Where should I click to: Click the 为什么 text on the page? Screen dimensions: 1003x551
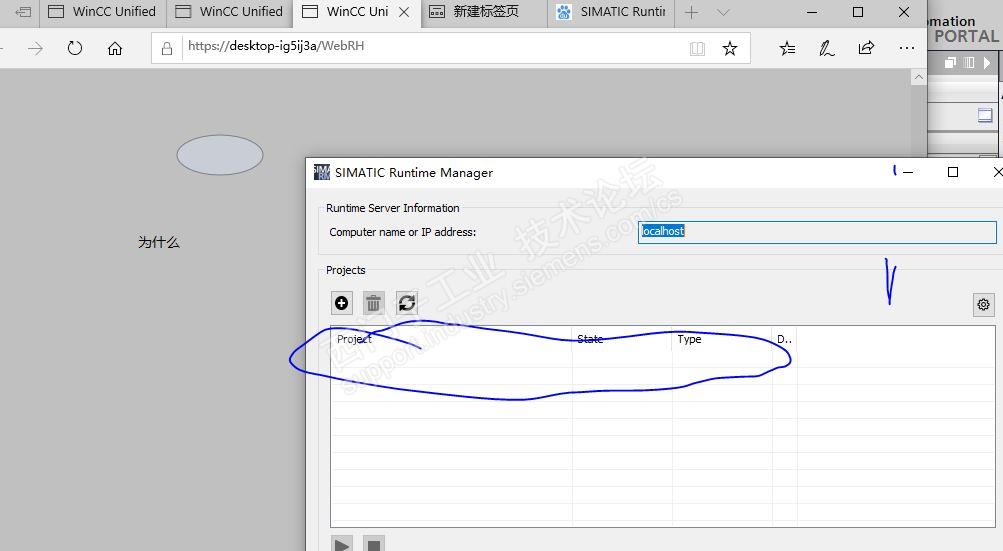click(x=159, y=242)
